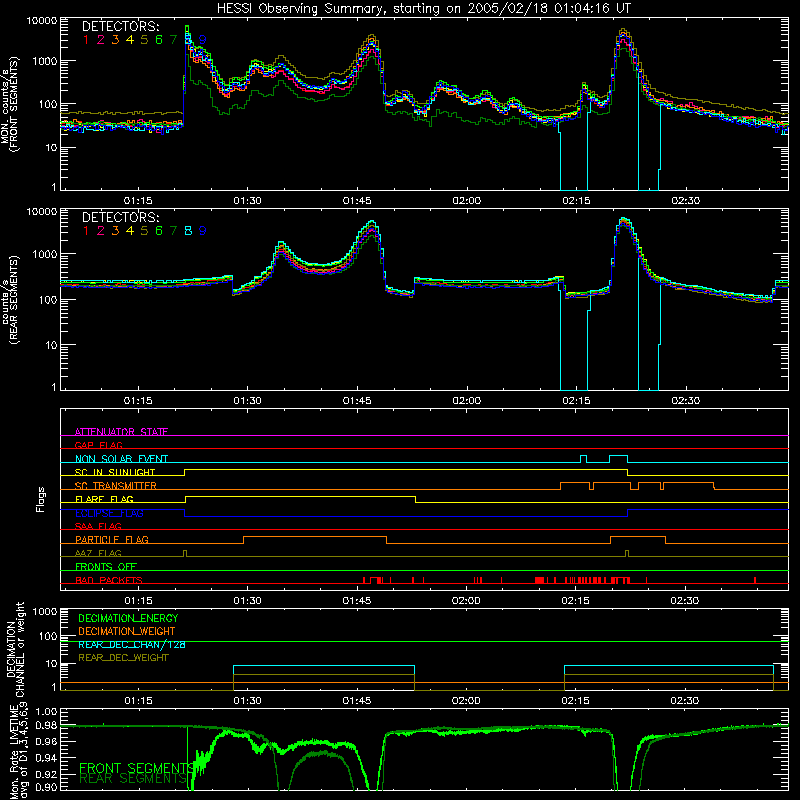This screenshot has width=800, height=800.
Task: Click the HESSI Observing Summary title text
Action: pos(423,9)
